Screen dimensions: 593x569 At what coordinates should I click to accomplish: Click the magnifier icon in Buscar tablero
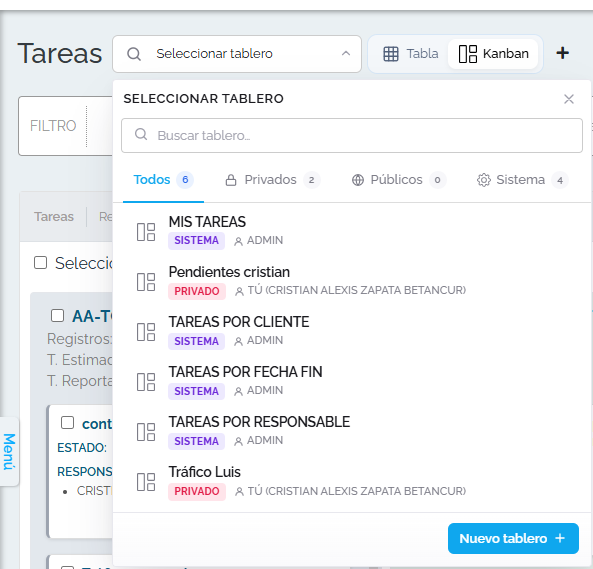[x=141, y=134]
